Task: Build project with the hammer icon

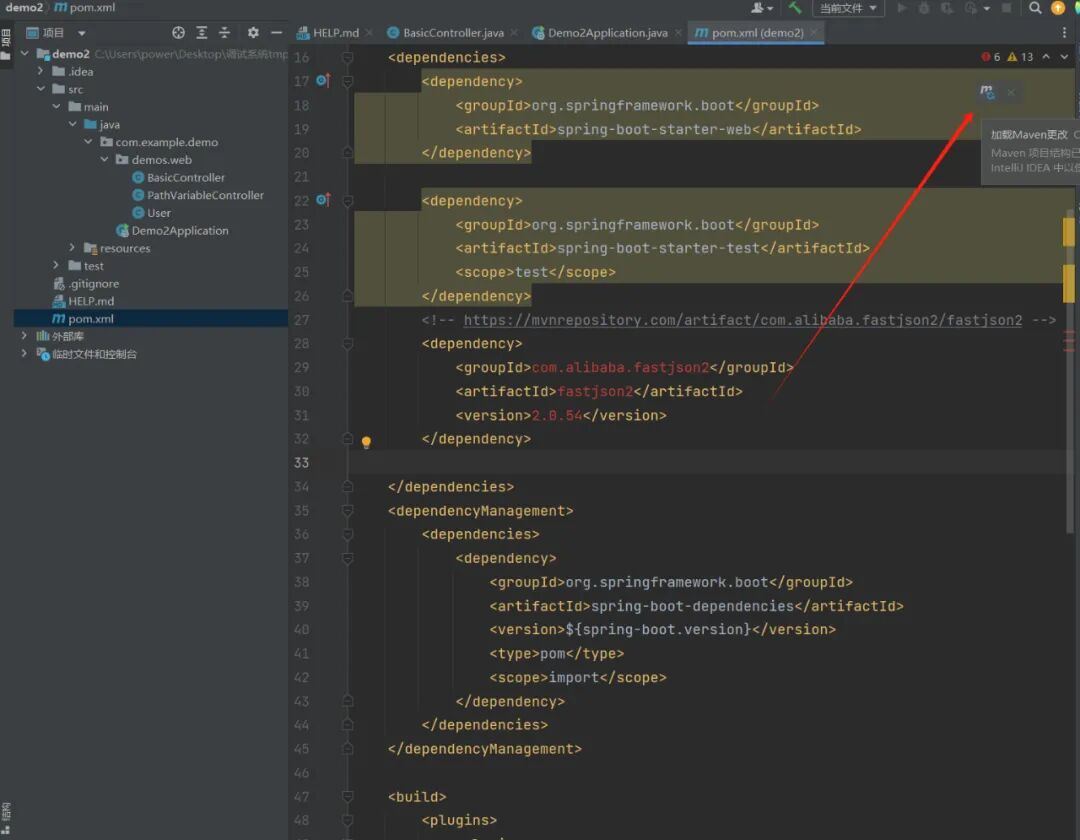Action: click(795, 8)
